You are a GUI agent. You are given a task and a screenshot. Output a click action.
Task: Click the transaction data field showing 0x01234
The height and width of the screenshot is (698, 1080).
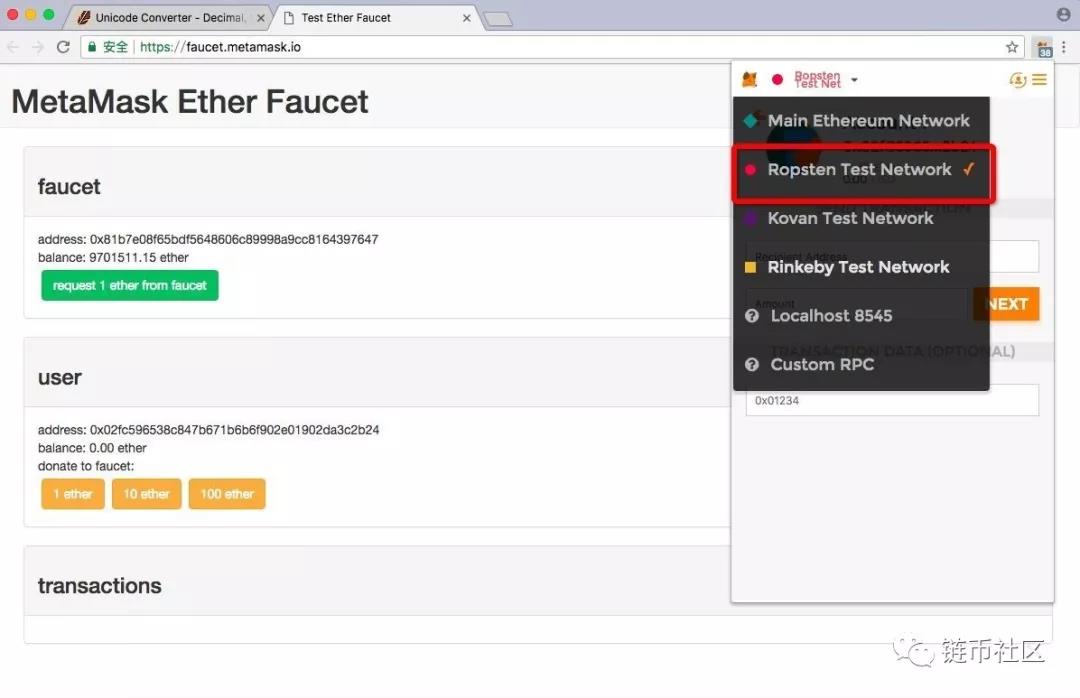[891, 401]
